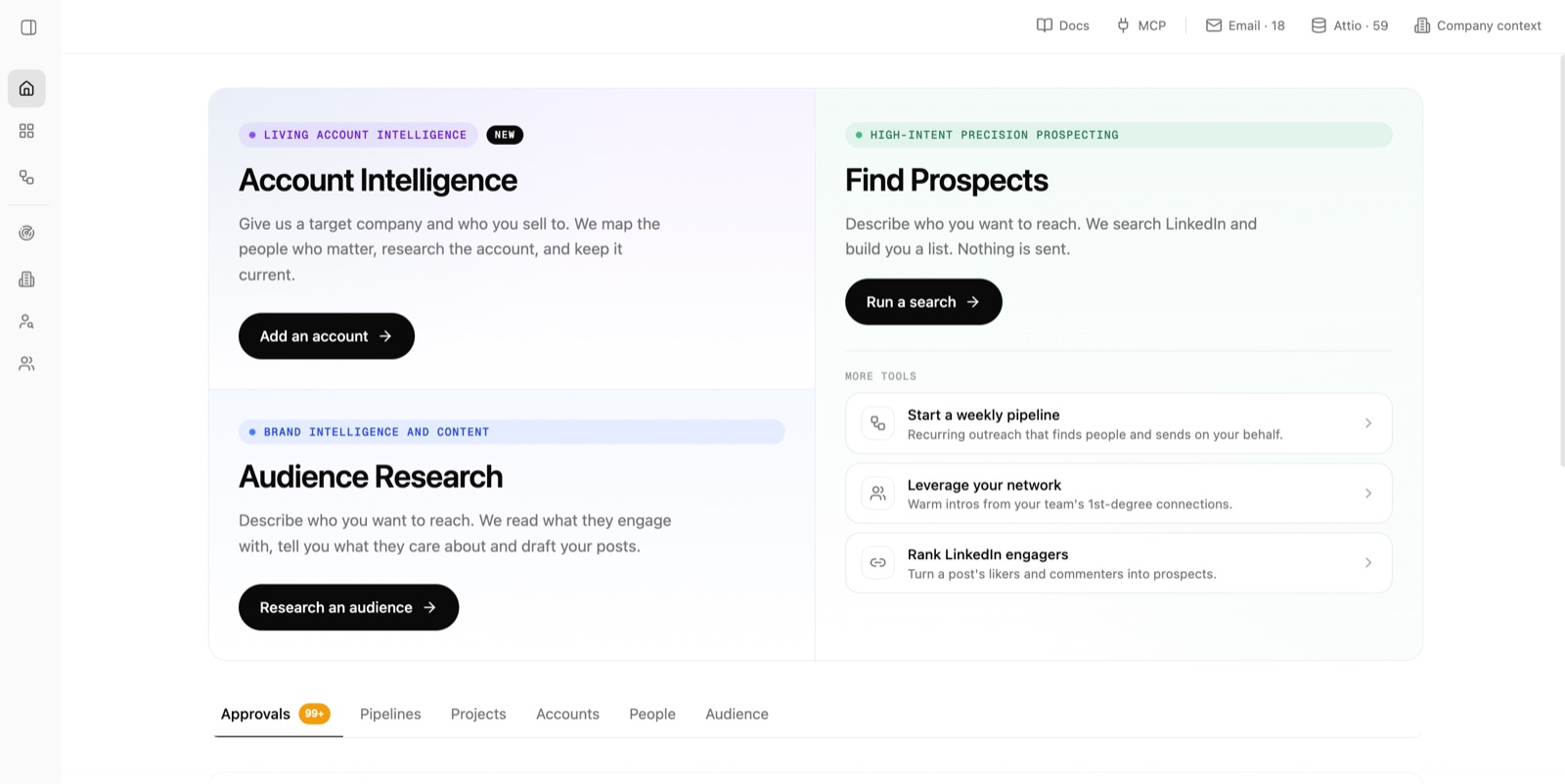Click the Add an account button
This screenshot has width=1565, height=784.
327,336
